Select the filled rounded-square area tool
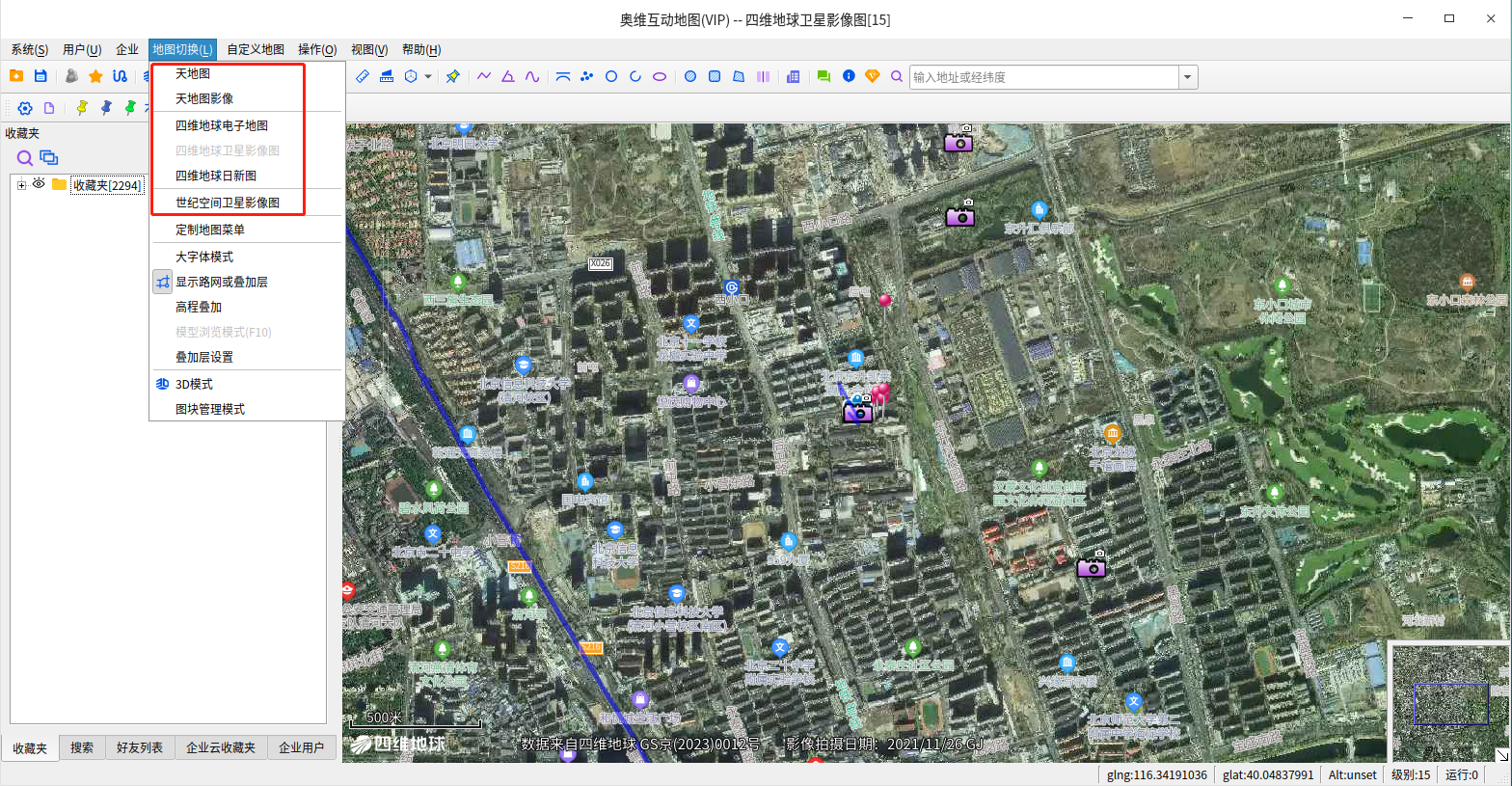The height and width of the screenshot is (786, 1512). click(x=715, y=76)
